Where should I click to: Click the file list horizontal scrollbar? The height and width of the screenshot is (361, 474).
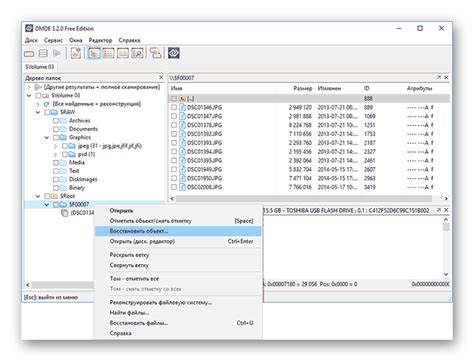304,199
